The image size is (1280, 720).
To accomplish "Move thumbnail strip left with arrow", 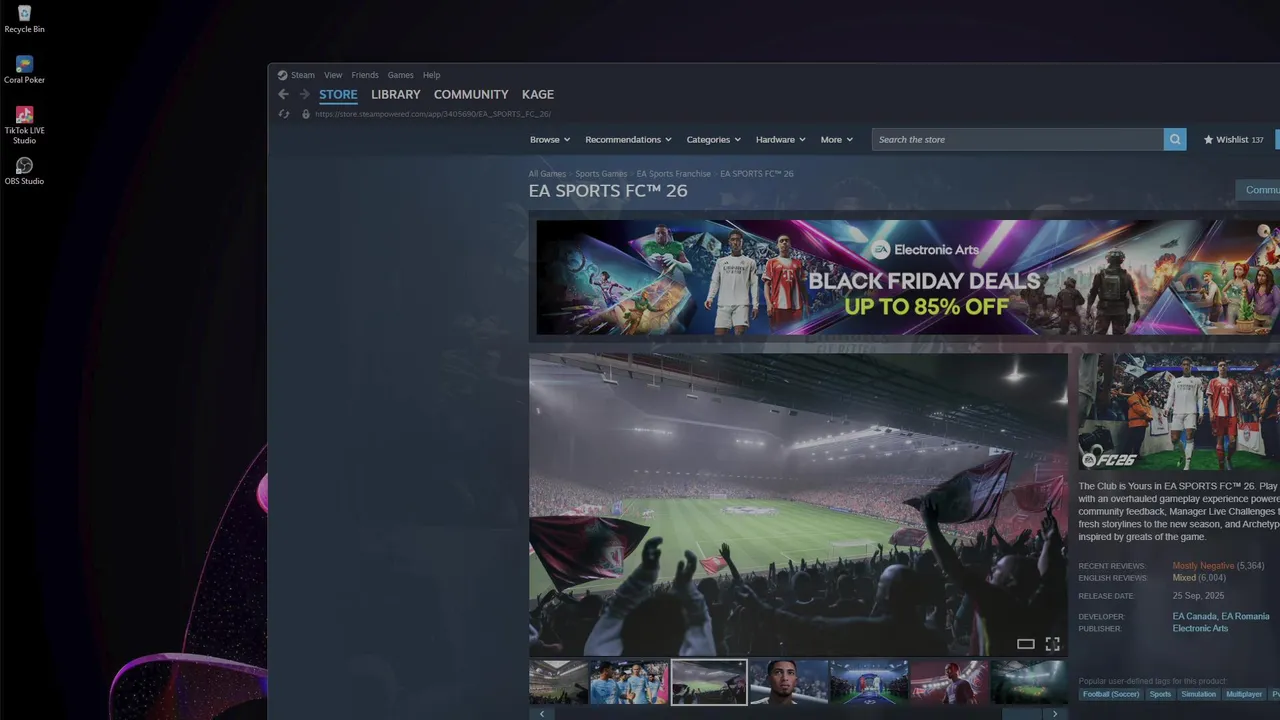I will 541,714.
